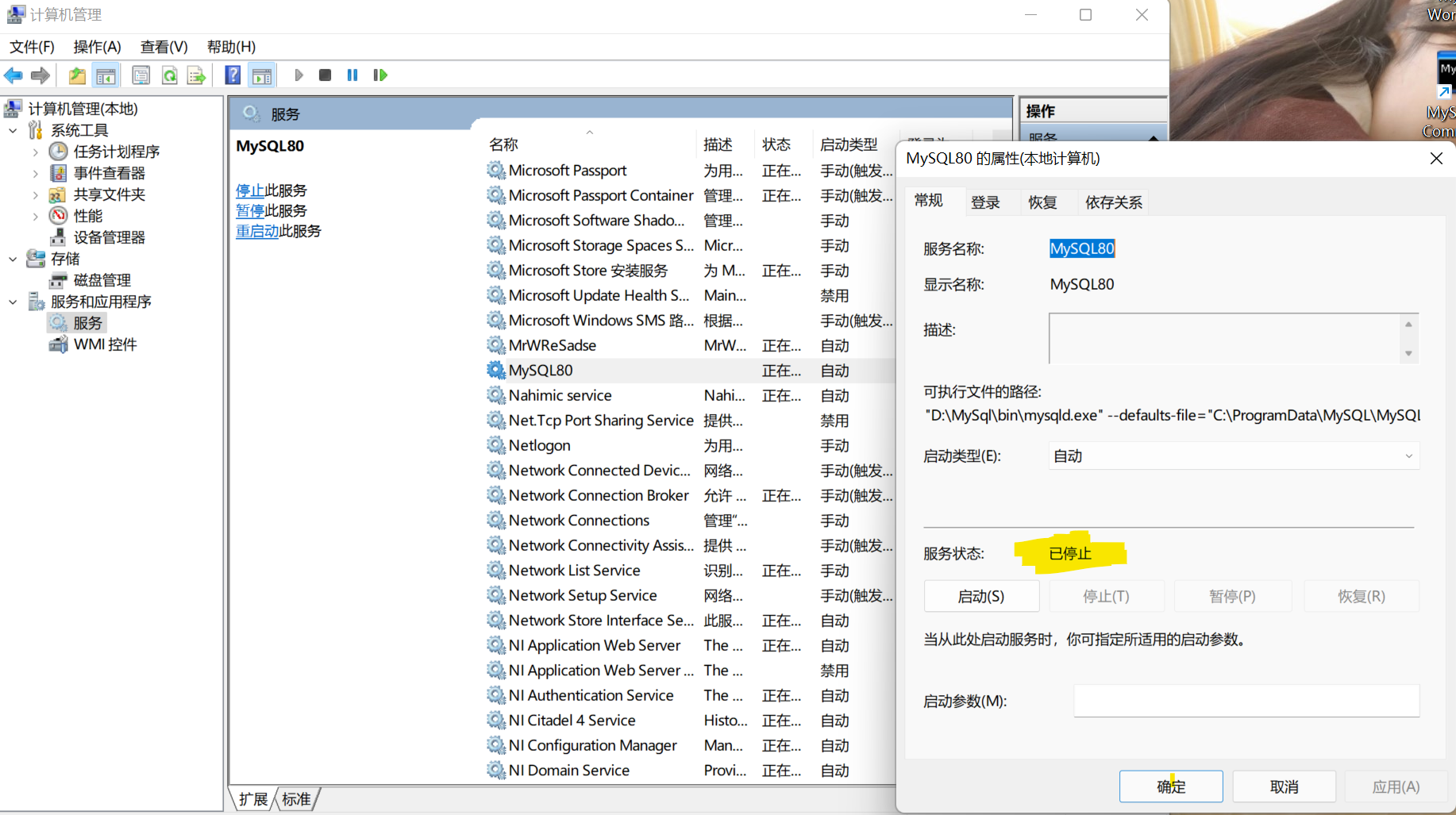This screenshot has height=815, width=1456.
Task: Click the Refresh toolbar icon
Action: pos(169,75)
